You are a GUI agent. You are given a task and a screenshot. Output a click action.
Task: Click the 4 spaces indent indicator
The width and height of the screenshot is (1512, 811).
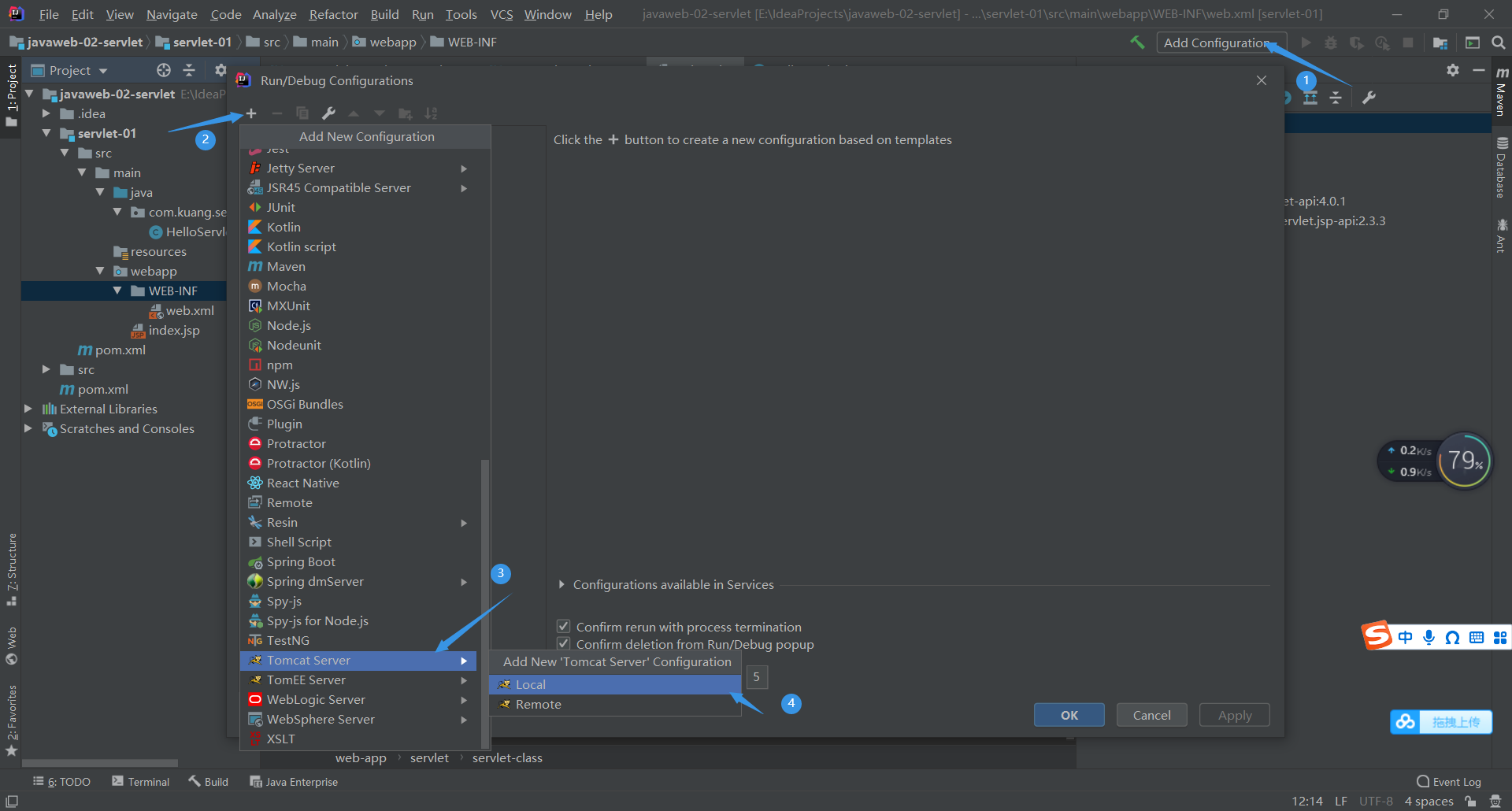[1429, 801]
